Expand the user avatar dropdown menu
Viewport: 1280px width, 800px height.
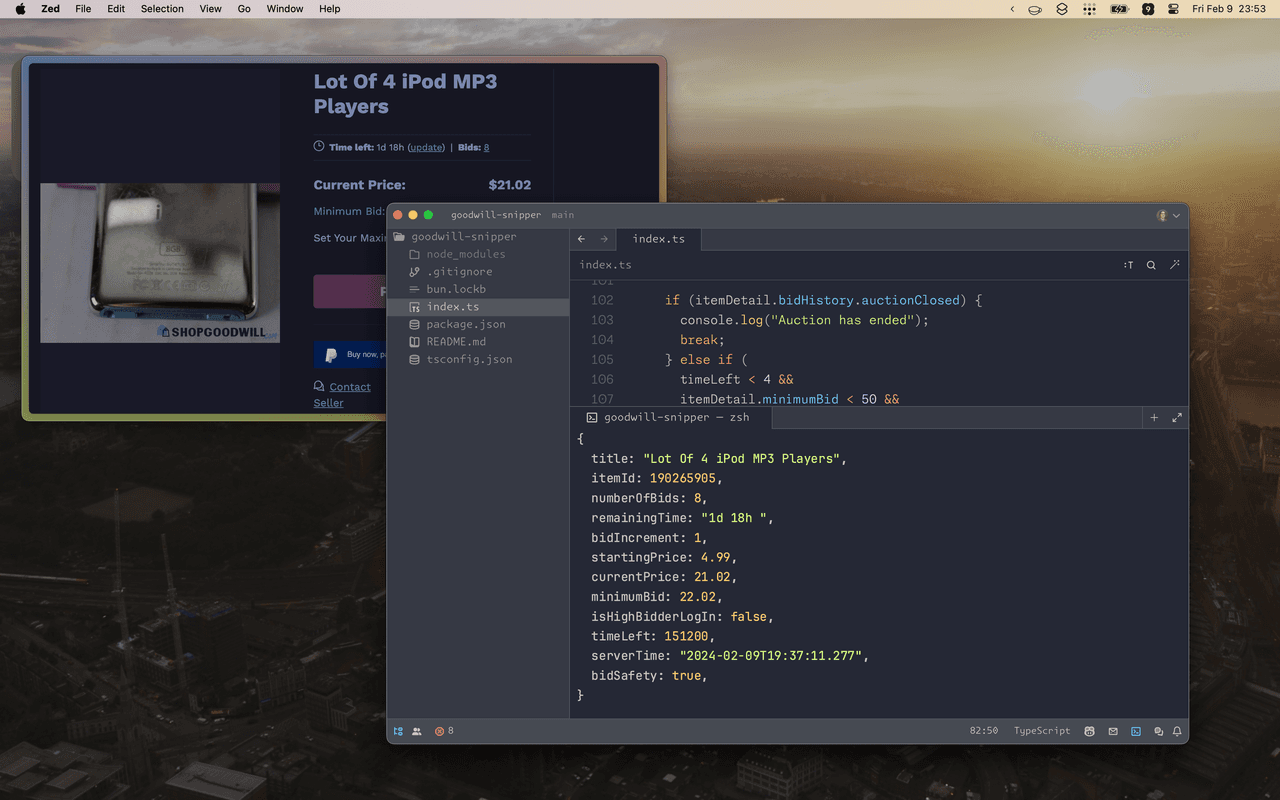coord(1168,215)
